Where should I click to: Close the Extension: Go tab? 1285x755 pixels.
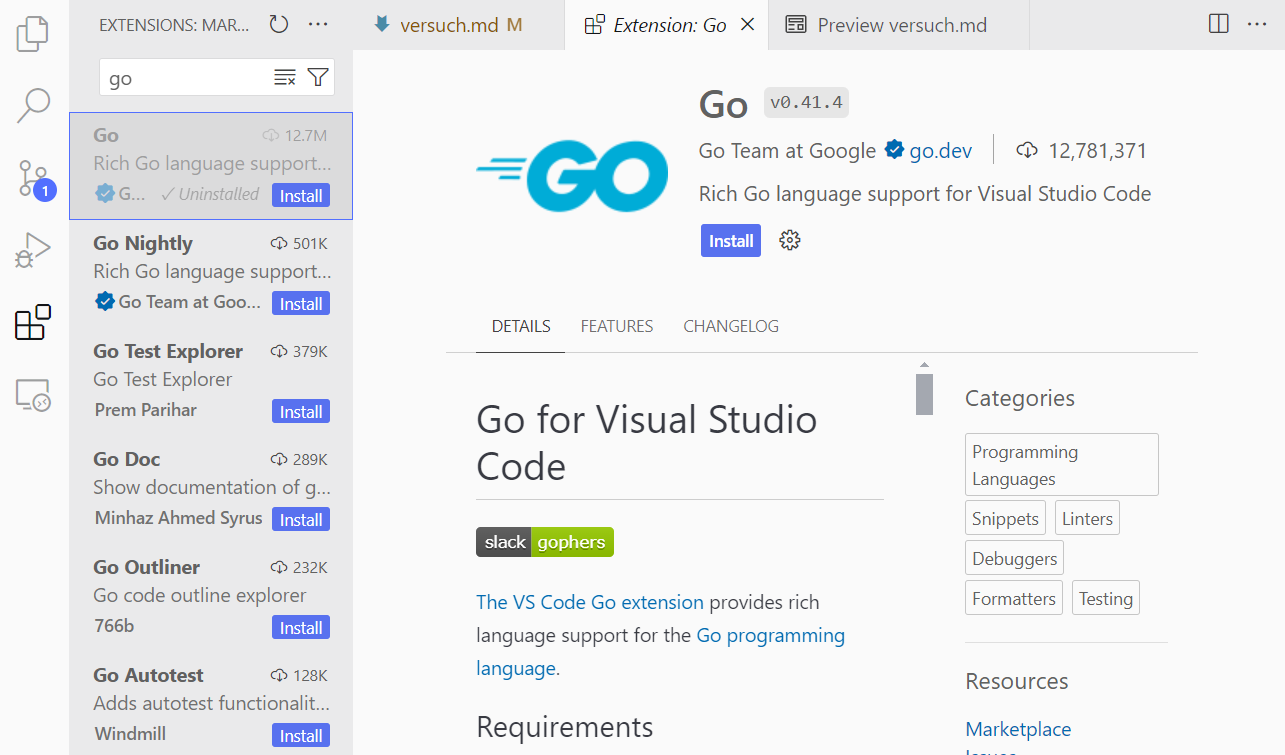(x=747, y=25)
